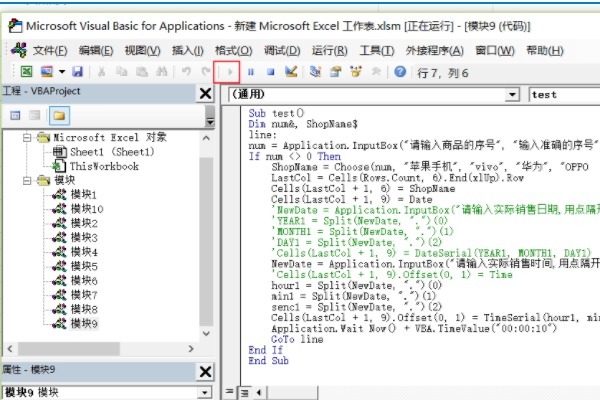The image size is (600, 400).
Task: Open the 外接程序(A) menu
Action: coord(435,51)
